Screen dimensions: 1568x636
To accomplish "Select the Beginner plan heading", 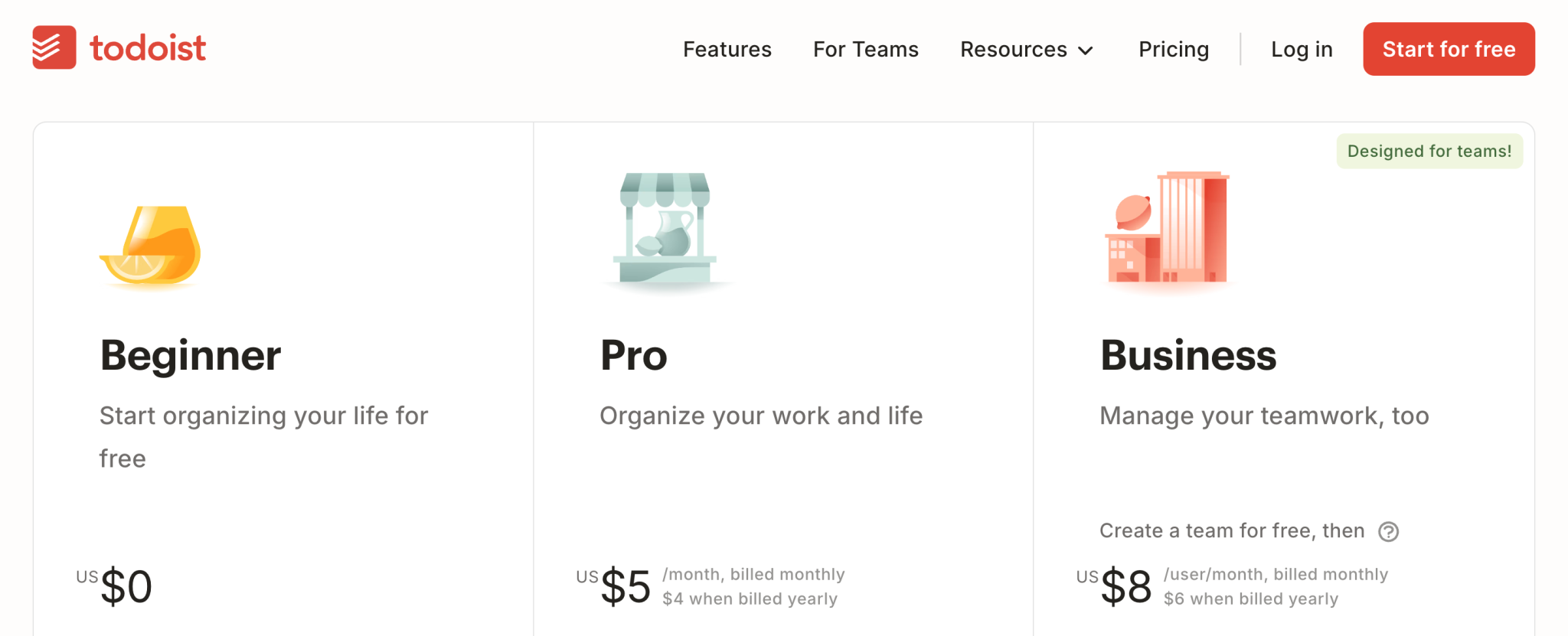I will coord(191,356).
